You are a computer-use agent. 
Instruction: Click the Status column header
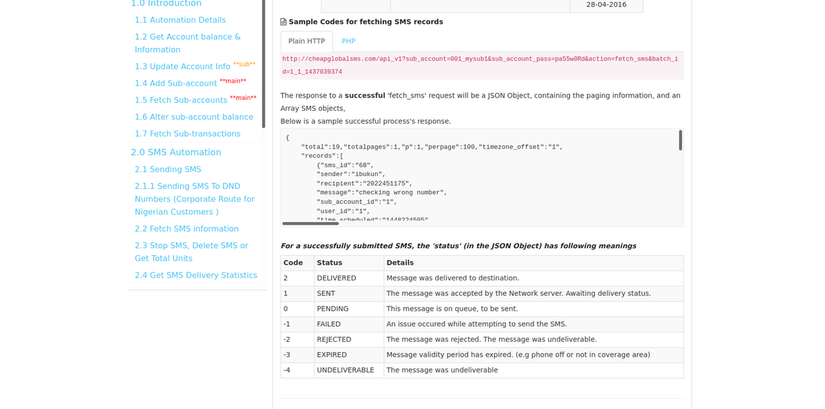(349, 263)
